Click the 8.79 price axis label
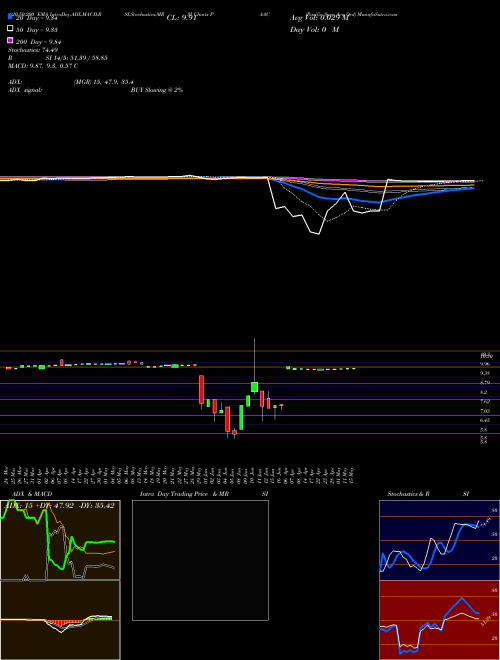The height and width of the screenshot is (660, 500). pos(485,383)
